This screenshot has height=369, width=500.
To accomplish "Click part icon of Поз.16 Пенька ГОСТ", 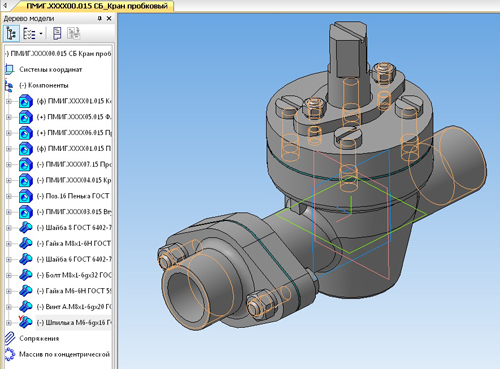I will (26, 196).
